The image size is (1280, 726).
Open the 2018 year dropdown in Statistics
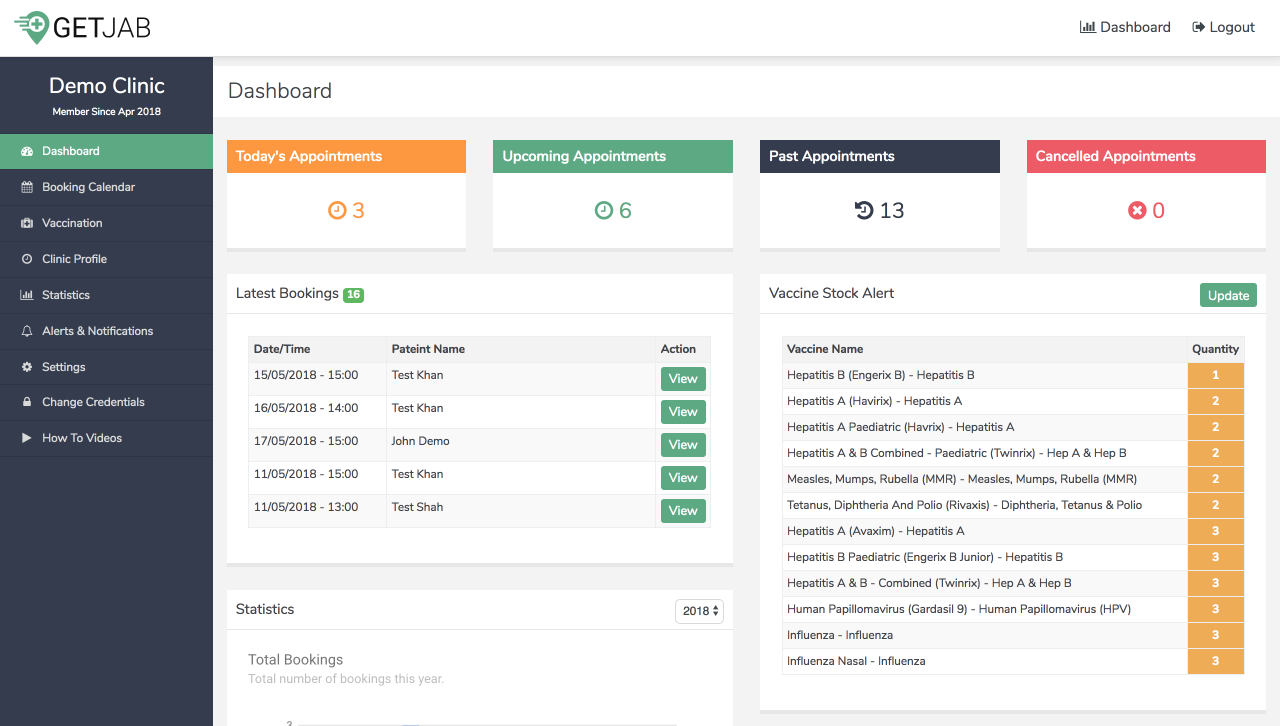pyautogui.click(x=699, y=611)
